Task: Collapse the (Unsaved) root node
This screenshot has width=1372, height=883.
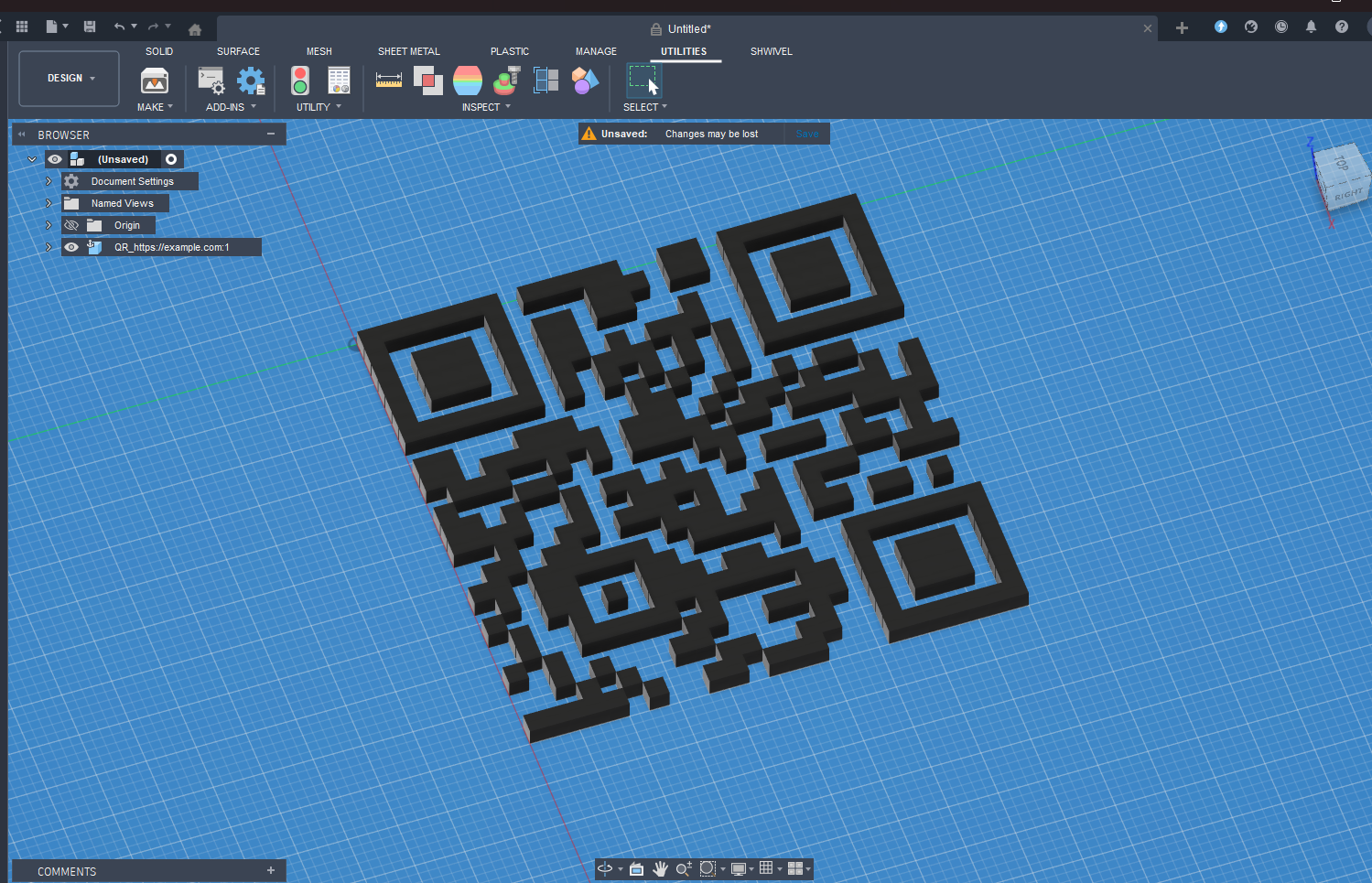Action: coord(32,159)
